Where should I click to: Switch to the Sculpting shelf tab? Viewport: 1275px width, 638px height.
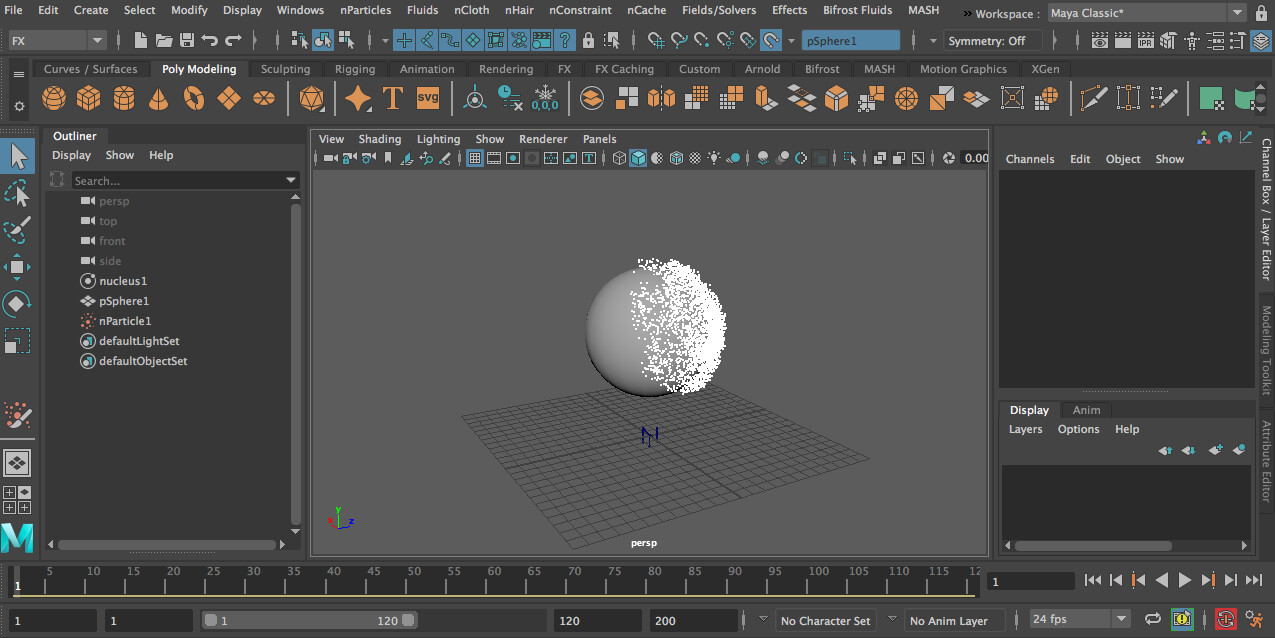[285, 69]
